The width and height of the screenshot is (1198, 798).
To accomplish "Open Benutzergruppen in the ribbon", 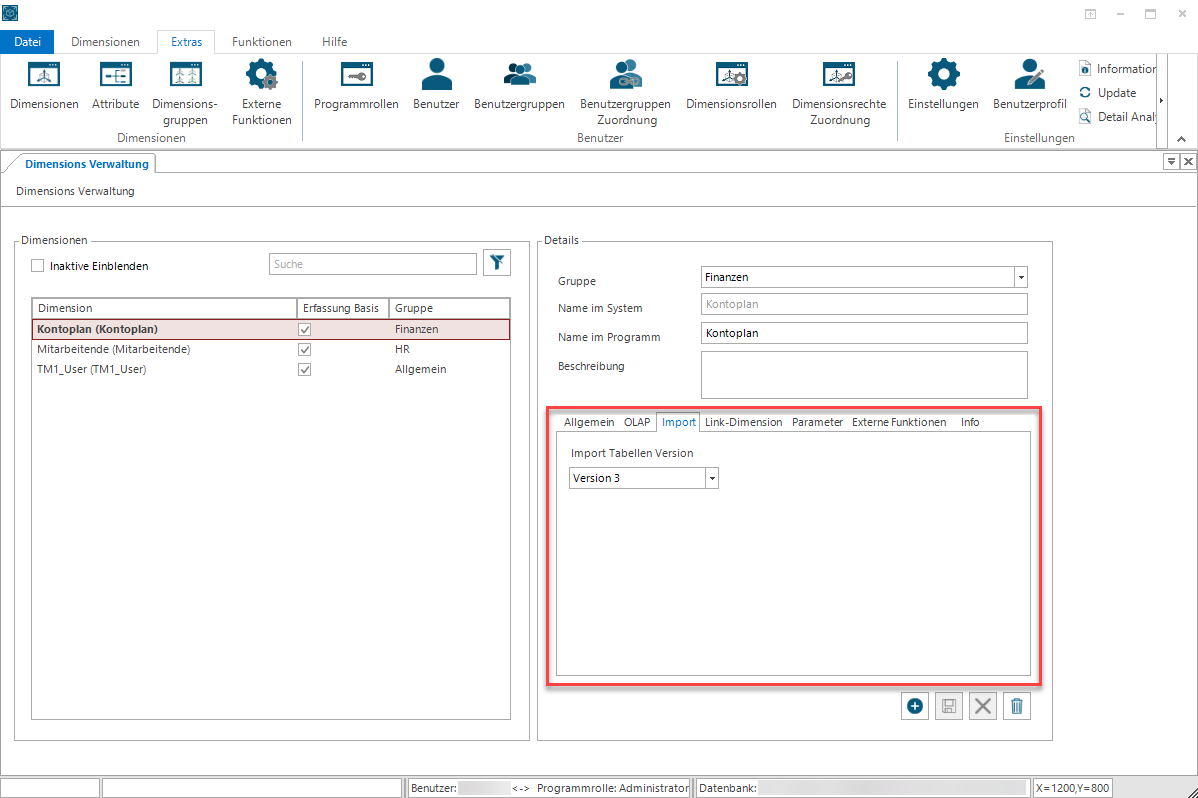I will click(x=520, y=86).
